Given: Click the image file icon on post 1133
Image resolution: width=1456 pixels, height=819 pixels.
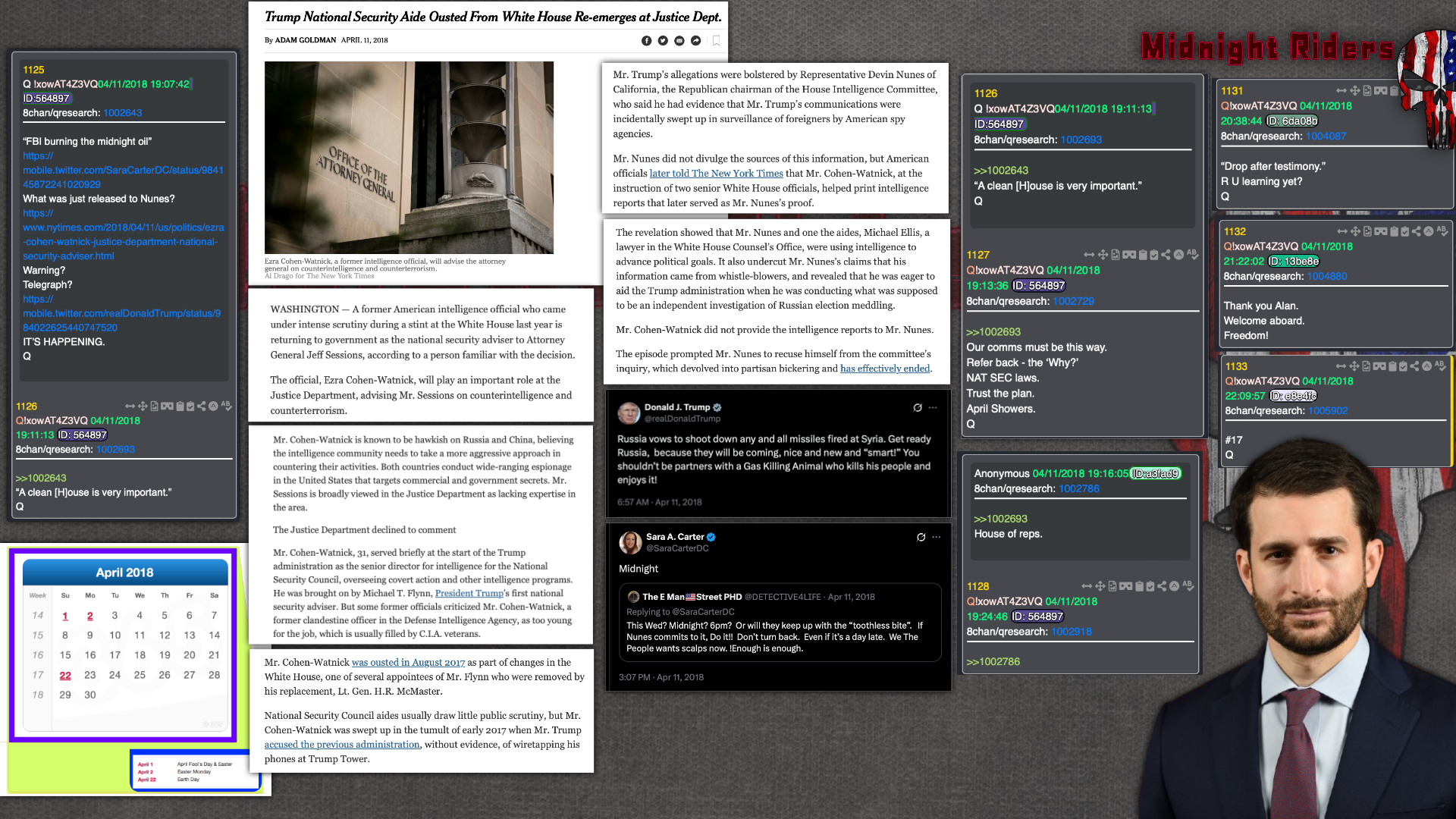Looking at the screenshot, I should coord(1366,366).
